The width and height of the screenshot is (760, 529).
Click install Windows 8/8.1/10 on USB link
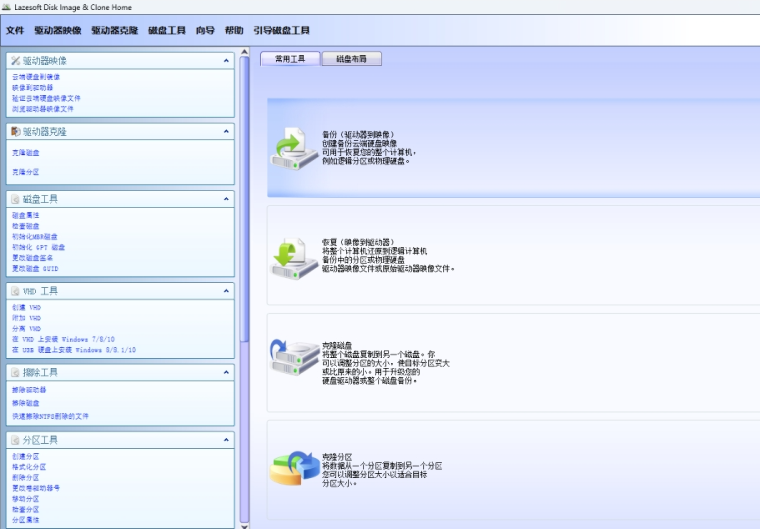pyautogui.click(x=74, y=350)
